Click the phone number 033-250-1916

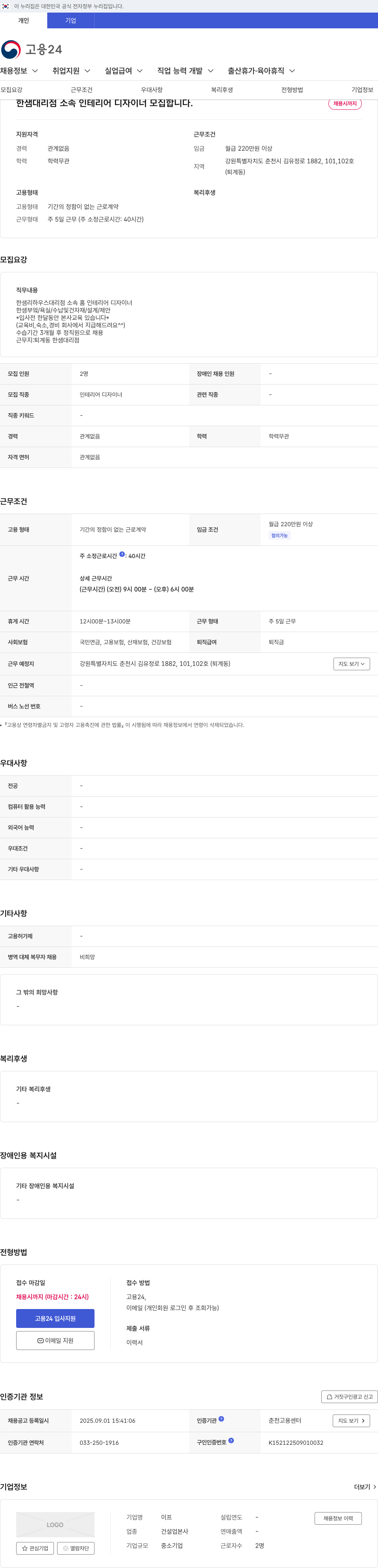pyautogui.click(x=99, y=1442)
